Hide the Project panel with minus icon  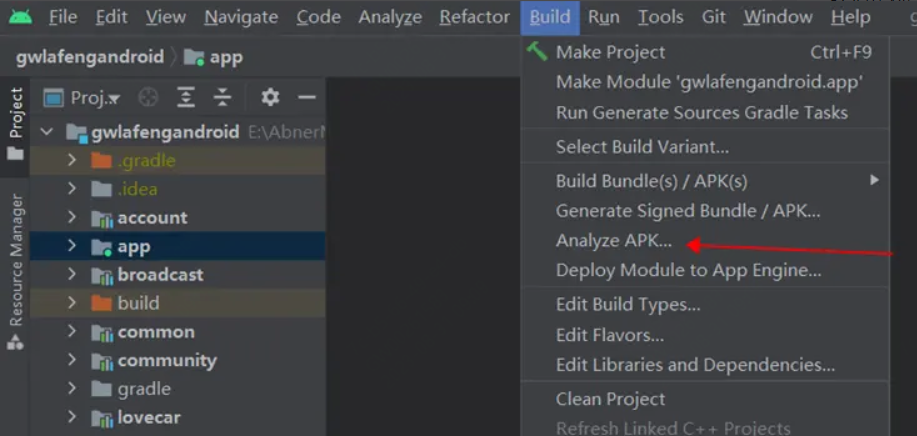[307, 97]
